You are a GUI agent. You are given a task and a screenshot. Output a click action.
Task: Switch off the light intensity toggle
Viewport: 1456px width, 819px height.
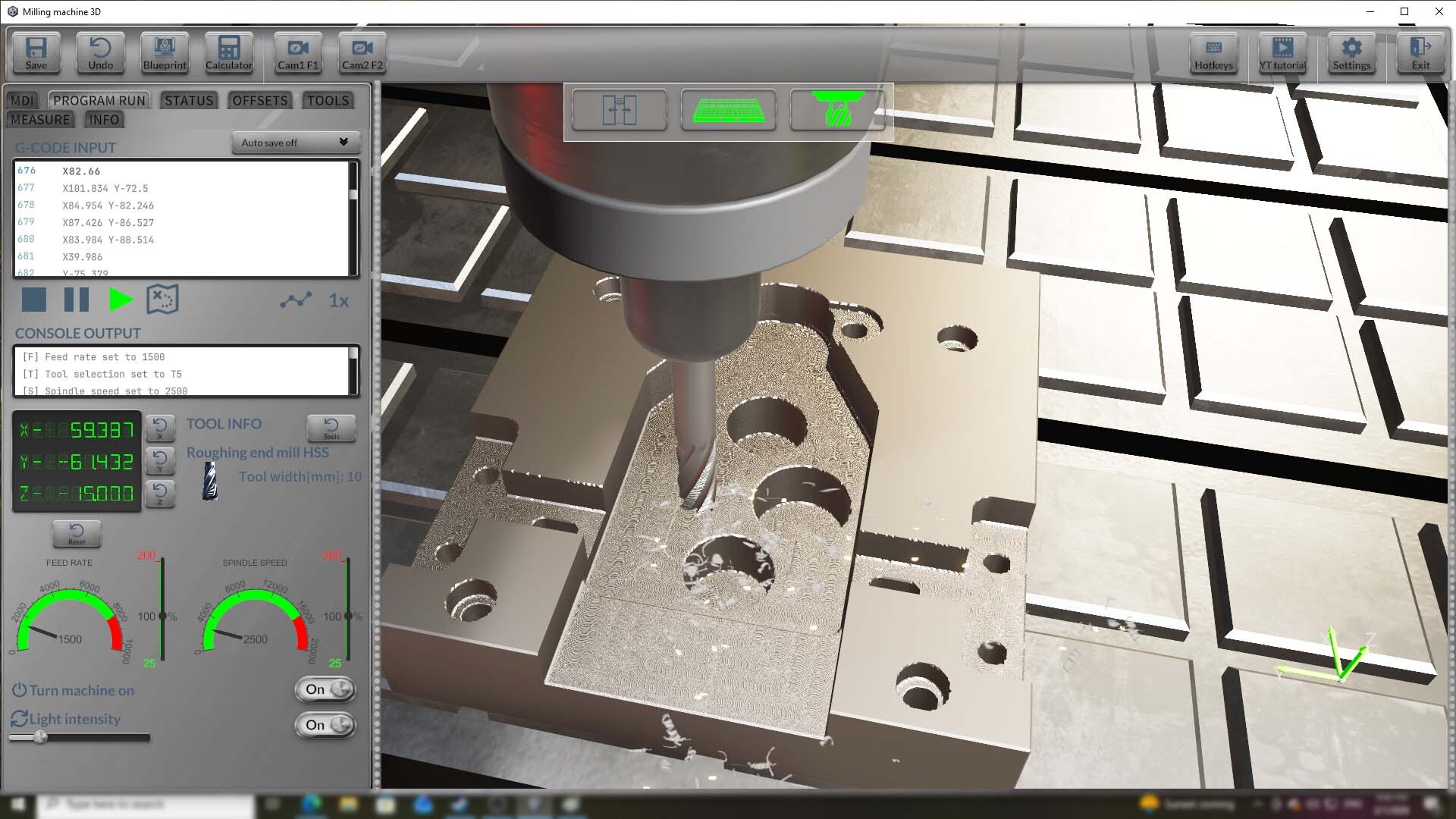point(325,726)
